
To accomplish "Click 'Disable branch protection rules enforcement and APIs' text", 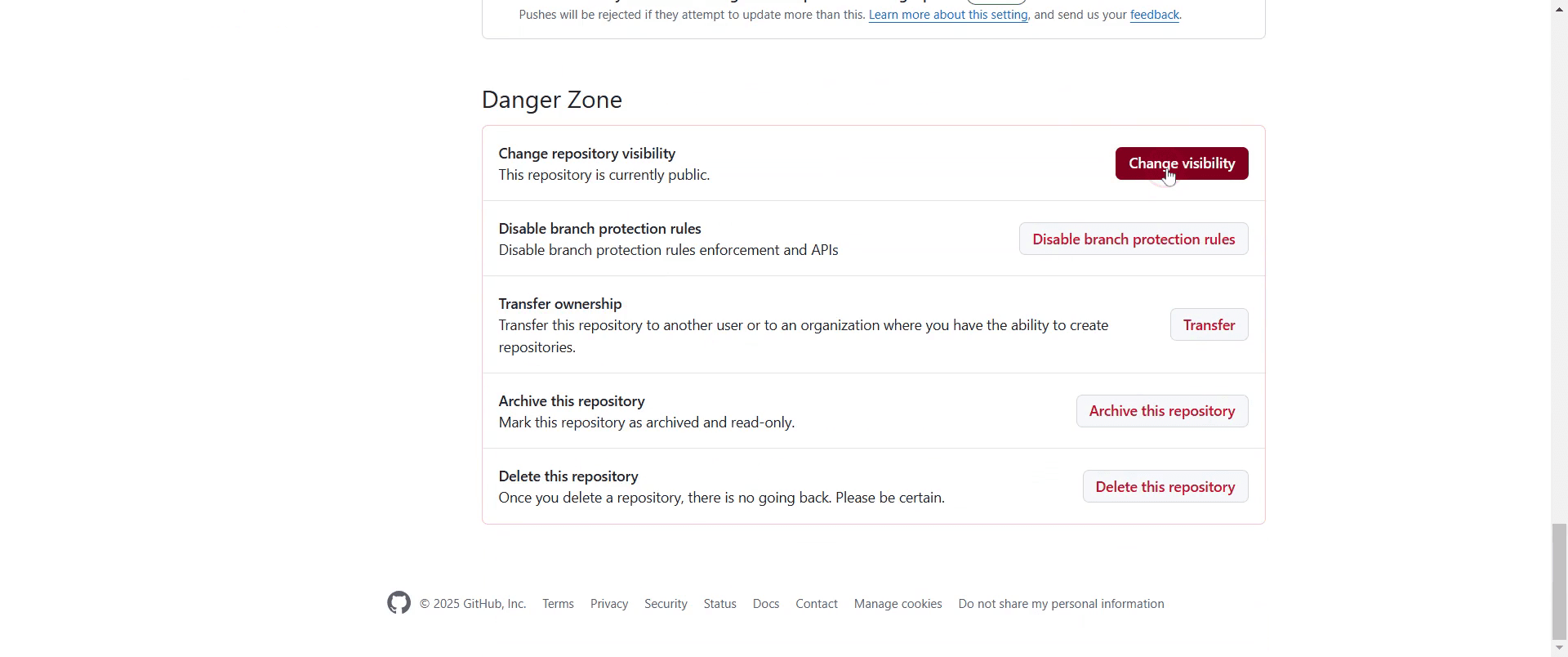I will 669,250.
